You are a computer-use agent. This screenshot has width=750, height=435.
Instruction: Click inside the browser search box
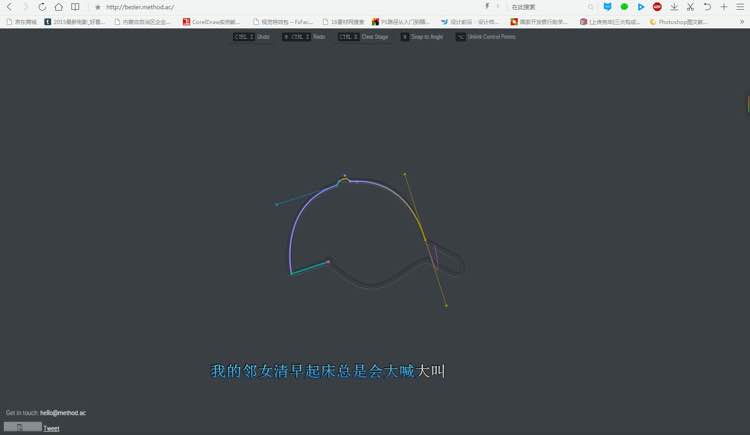pos(548,7)
